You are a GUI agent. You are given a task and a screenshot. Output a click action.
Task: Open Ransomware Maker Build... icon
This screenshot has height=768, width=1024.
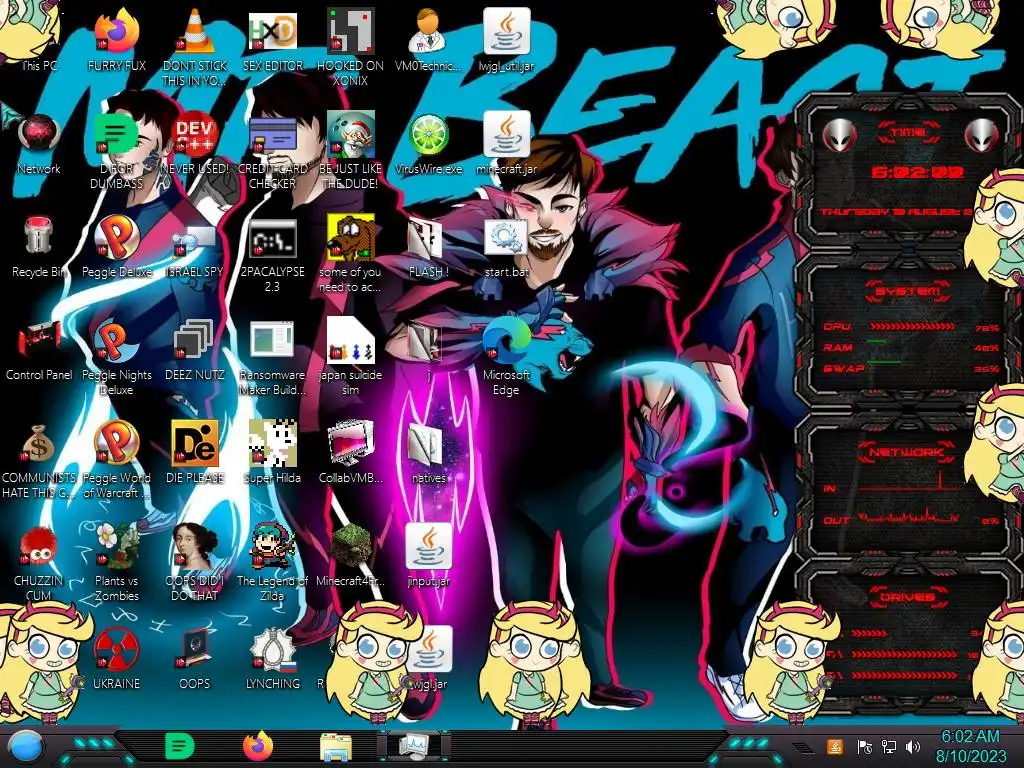(273, 357)
